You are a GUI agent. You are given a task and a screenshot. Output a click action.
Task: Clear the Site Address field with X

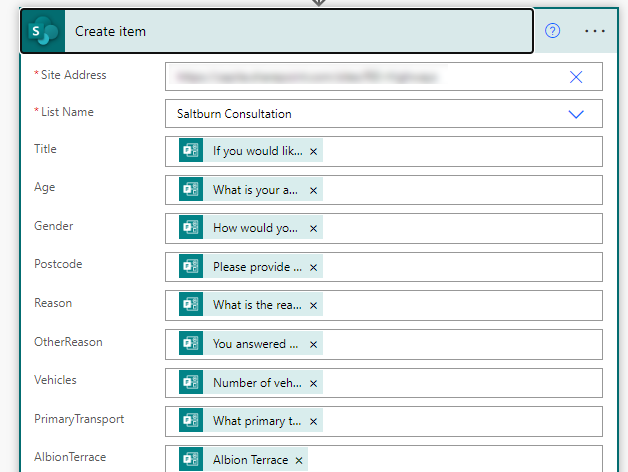click(x=576, y=77)
